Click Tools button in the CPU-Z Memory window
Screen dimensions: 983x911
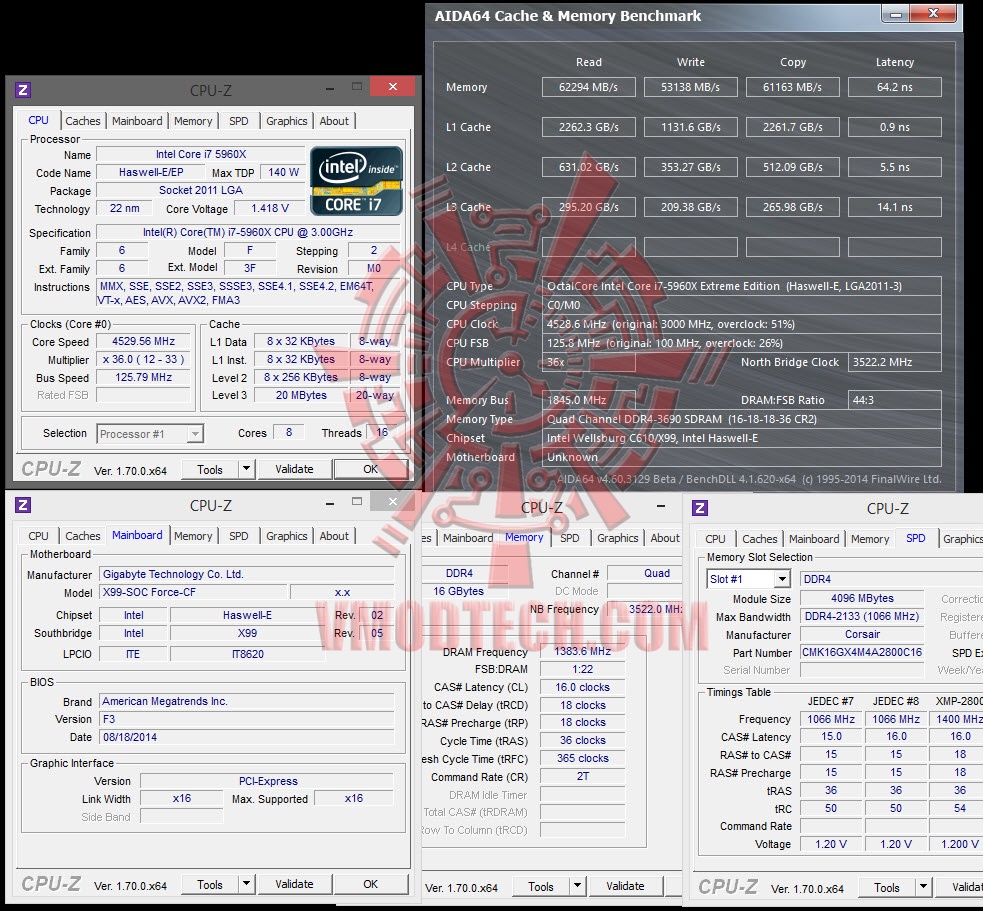[x=541, y=887]
